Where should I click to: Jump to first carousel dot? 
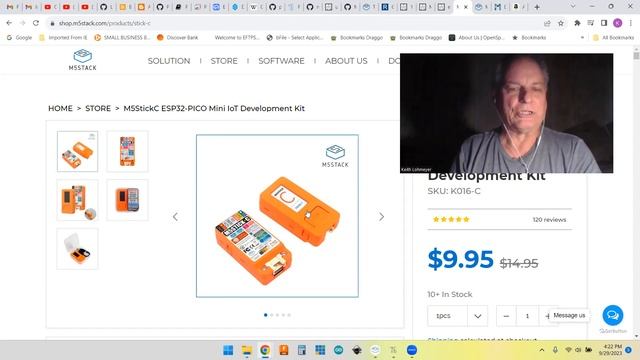coord(266,315)
